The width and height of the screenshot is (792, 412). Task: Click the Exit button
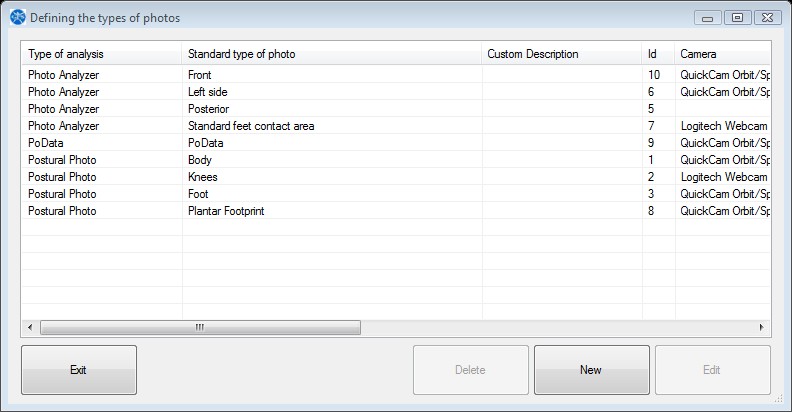click(x=79, y=370)
